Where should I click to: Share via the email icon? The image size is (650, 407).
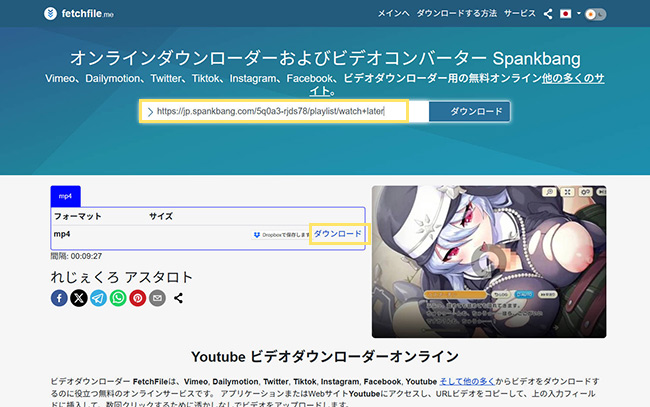pos(157,298)
